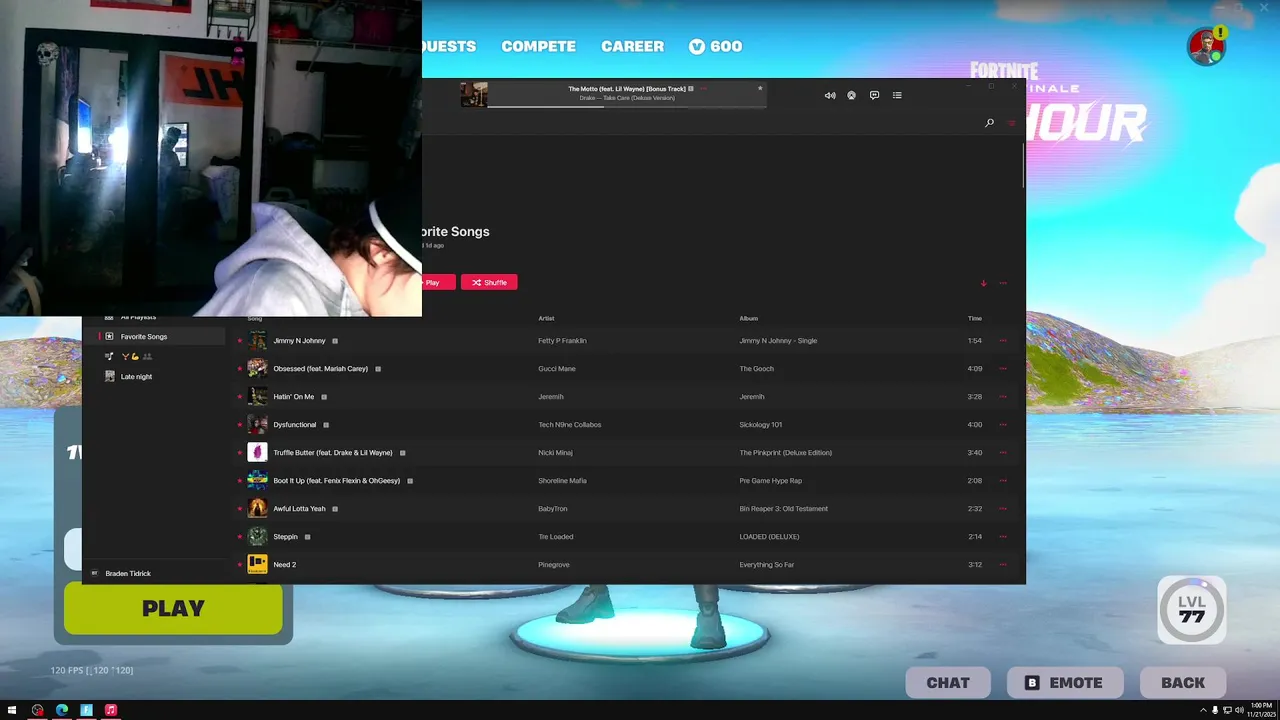Viewport: 1280px width, 720px height.
Task: Click Jimmy N Johnny album thumbnail
Action: [258, 341]
